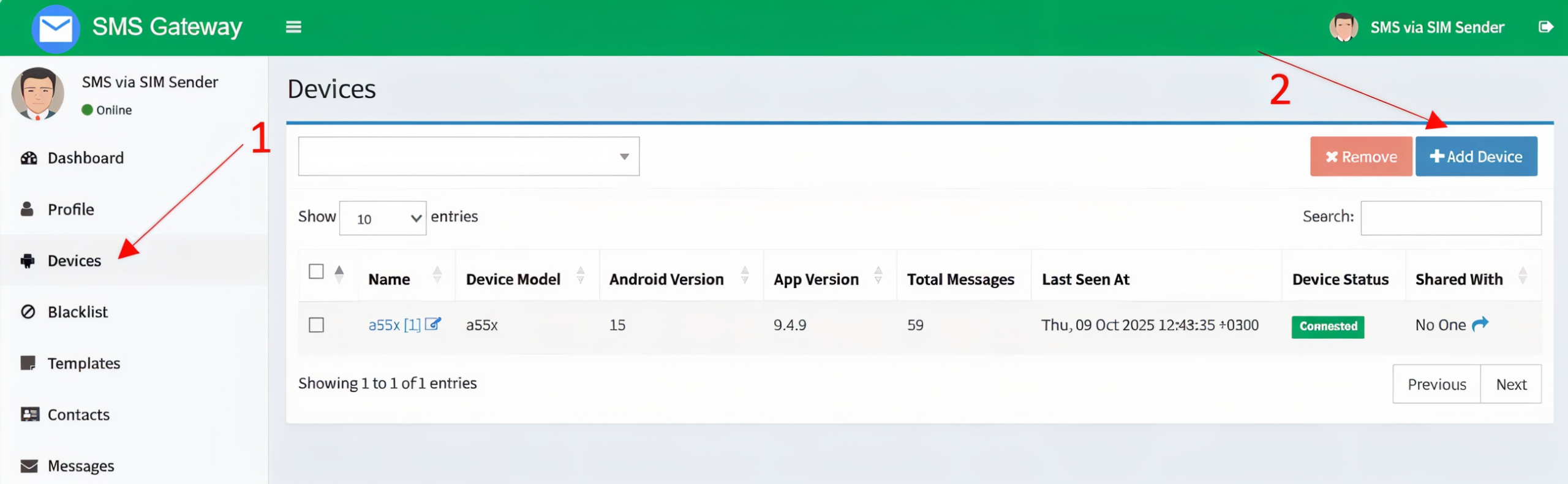1568x484 pixels.
Task: Click the Dashboard gauge icon in sidebar
Action: pyautogui.click(x=28, y=158)
